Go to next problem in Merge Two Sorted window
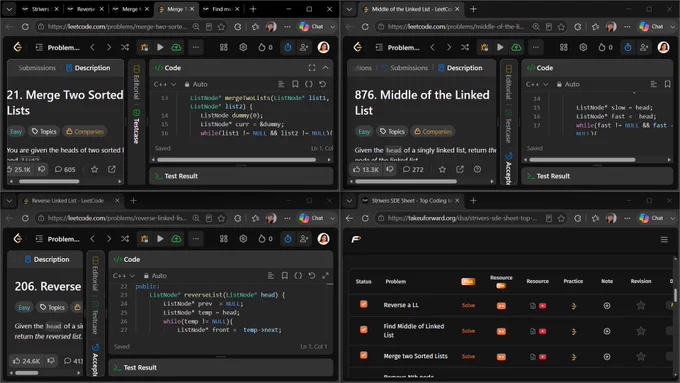Screen dimensions: 680x383 click(x=109, y=47)
